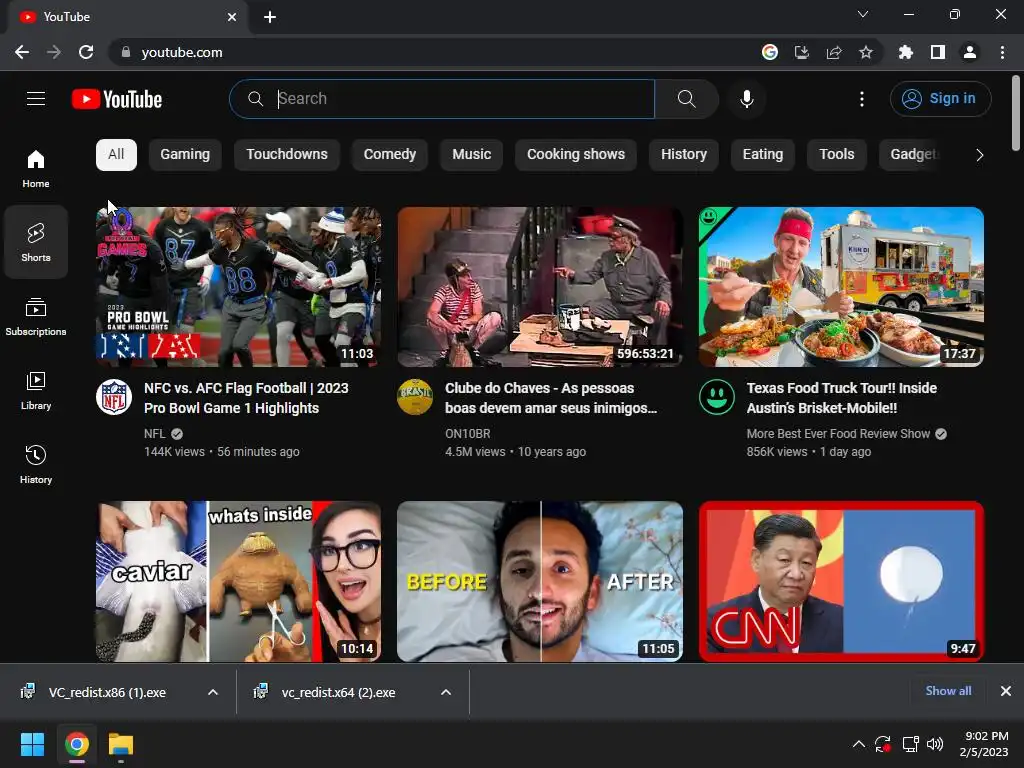Open the Chrome extensions puzzle icon
This screenshot has width=1024, height=768.
(x=905, y=52)
